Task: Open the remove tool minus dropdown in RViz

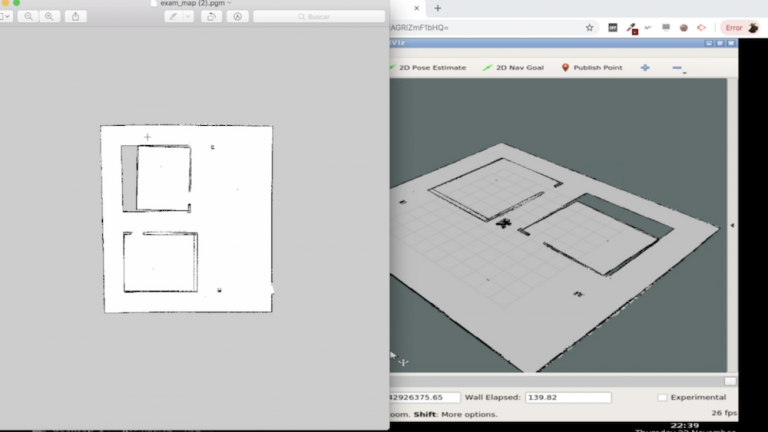Action: (679, 68)
